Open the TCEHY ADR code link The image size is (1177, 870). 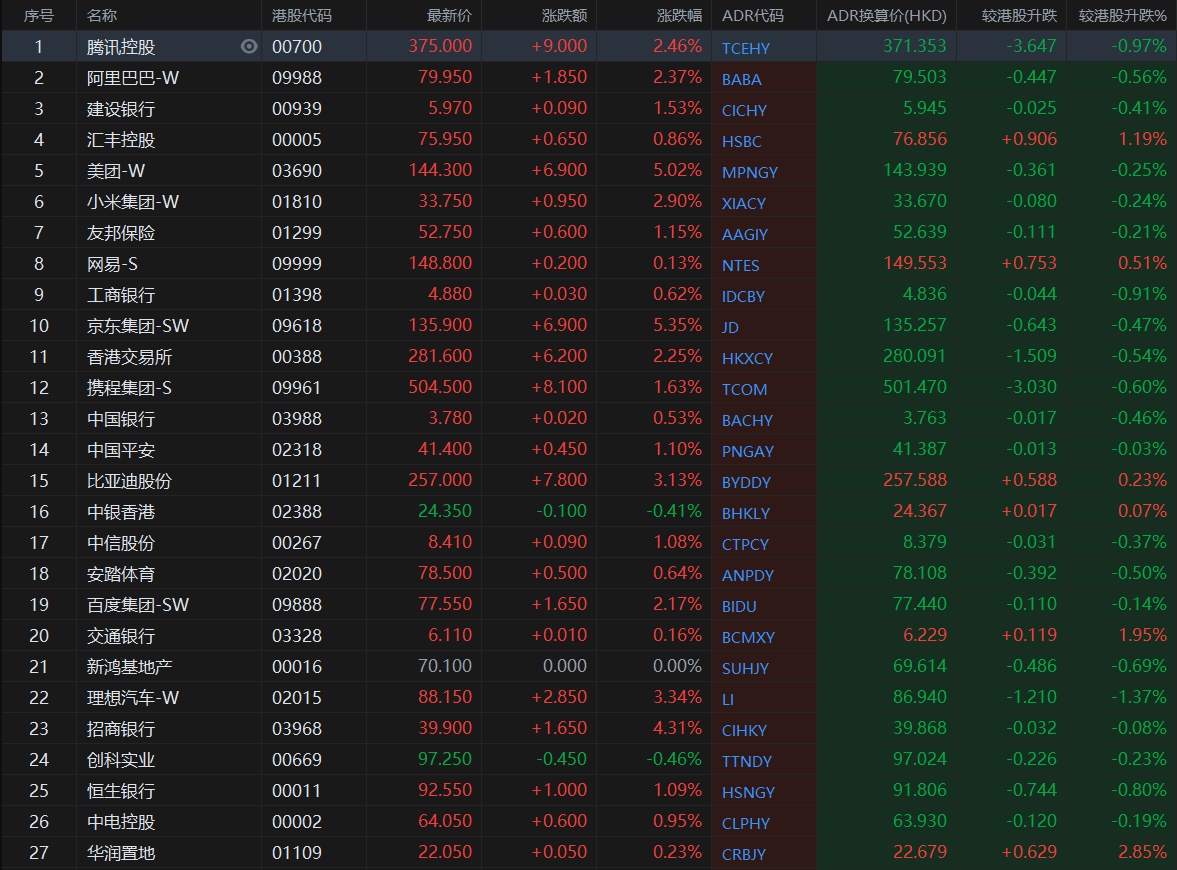point(746,48)
